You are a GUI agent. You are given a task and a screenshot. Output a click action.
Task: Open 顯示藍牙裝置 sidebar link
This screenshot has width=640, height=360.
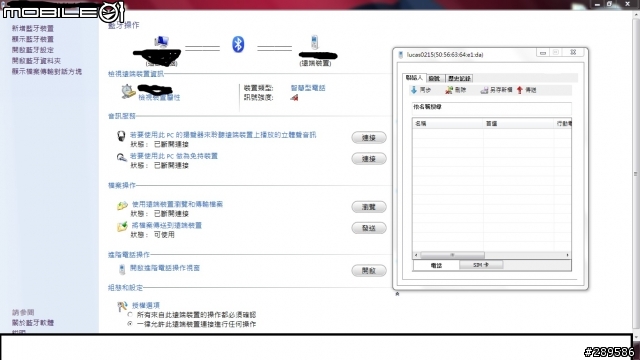tap(33, 39)
